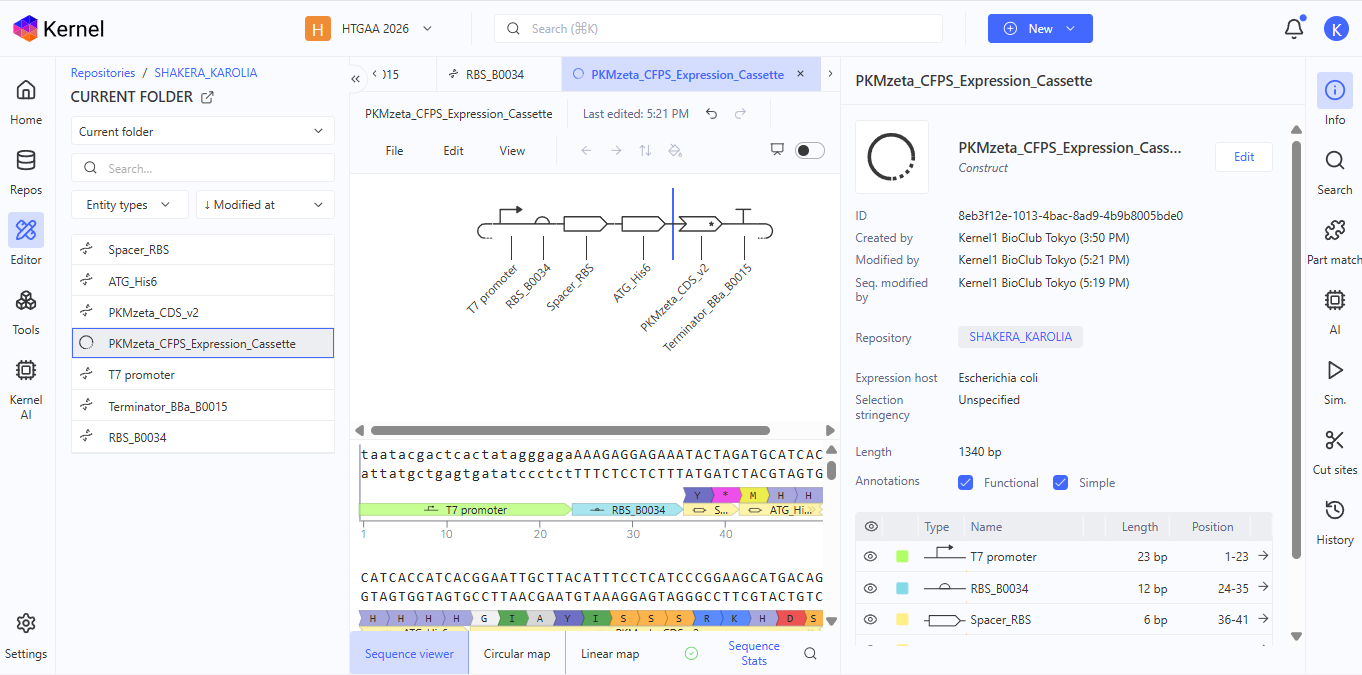
Task: Click the SHAKERA_KAROLIA repository tag
Action: (1020, 337)
